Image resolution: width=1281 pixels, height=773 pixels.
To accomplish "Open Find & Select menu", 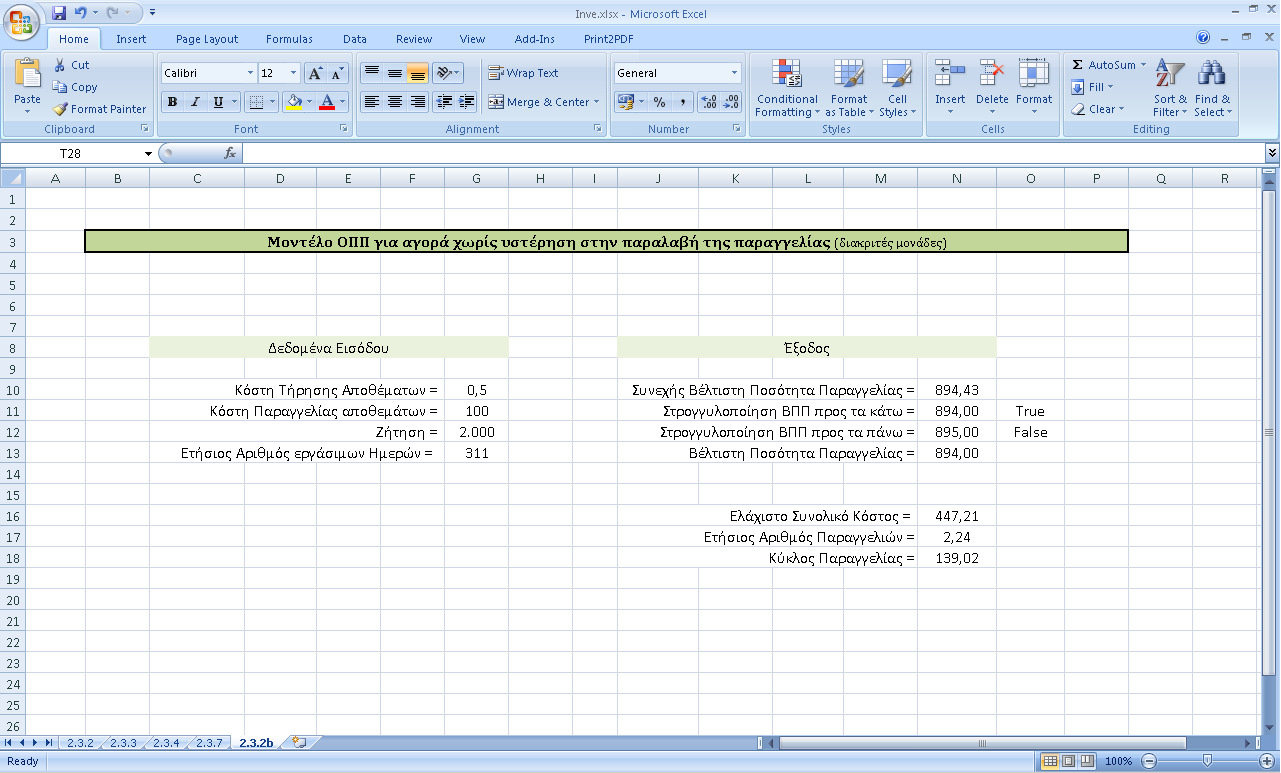I will [x=1212, y=88].
